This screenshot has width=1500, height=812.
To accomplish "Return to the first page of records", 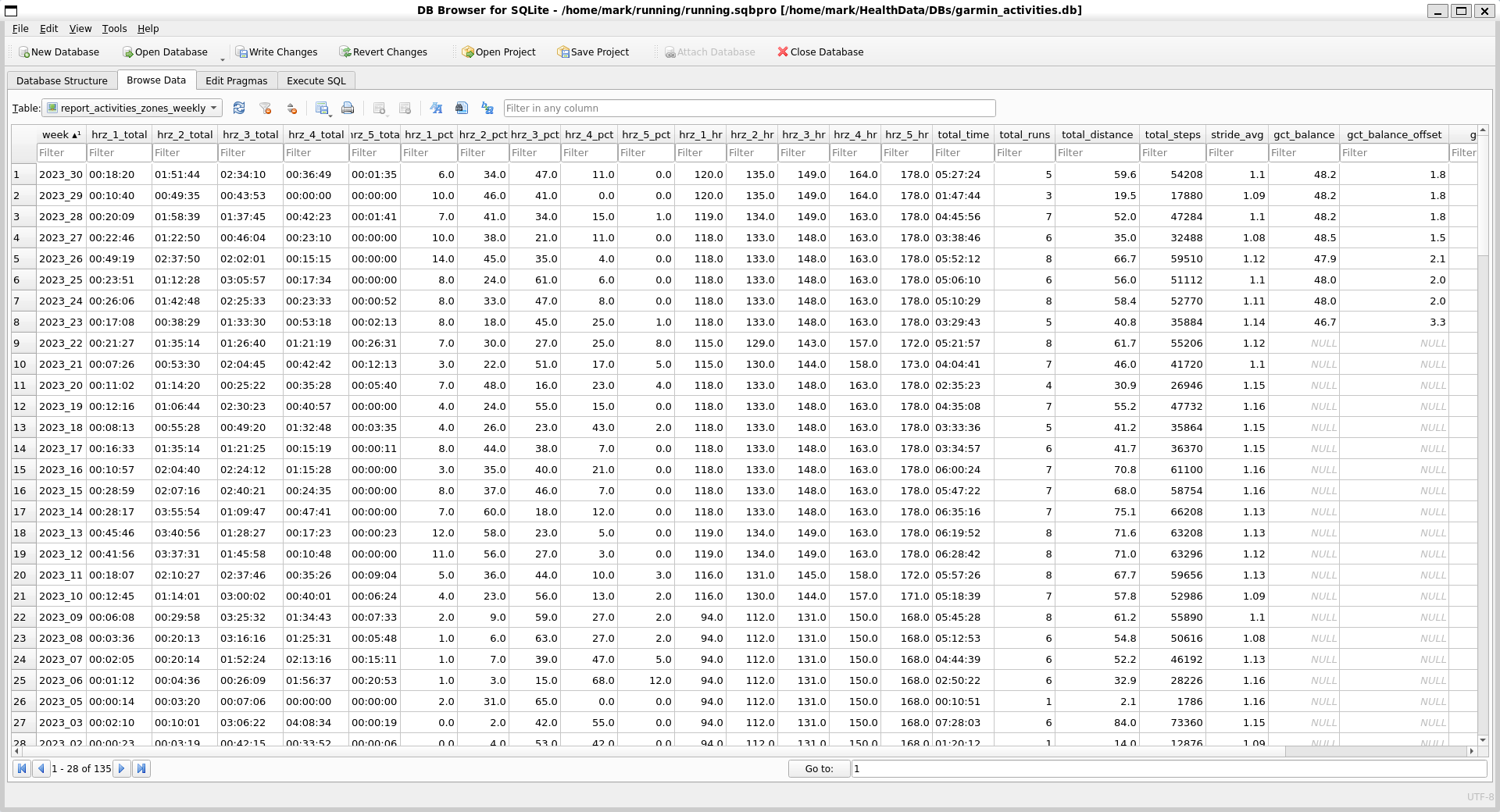I will (22, 769).
